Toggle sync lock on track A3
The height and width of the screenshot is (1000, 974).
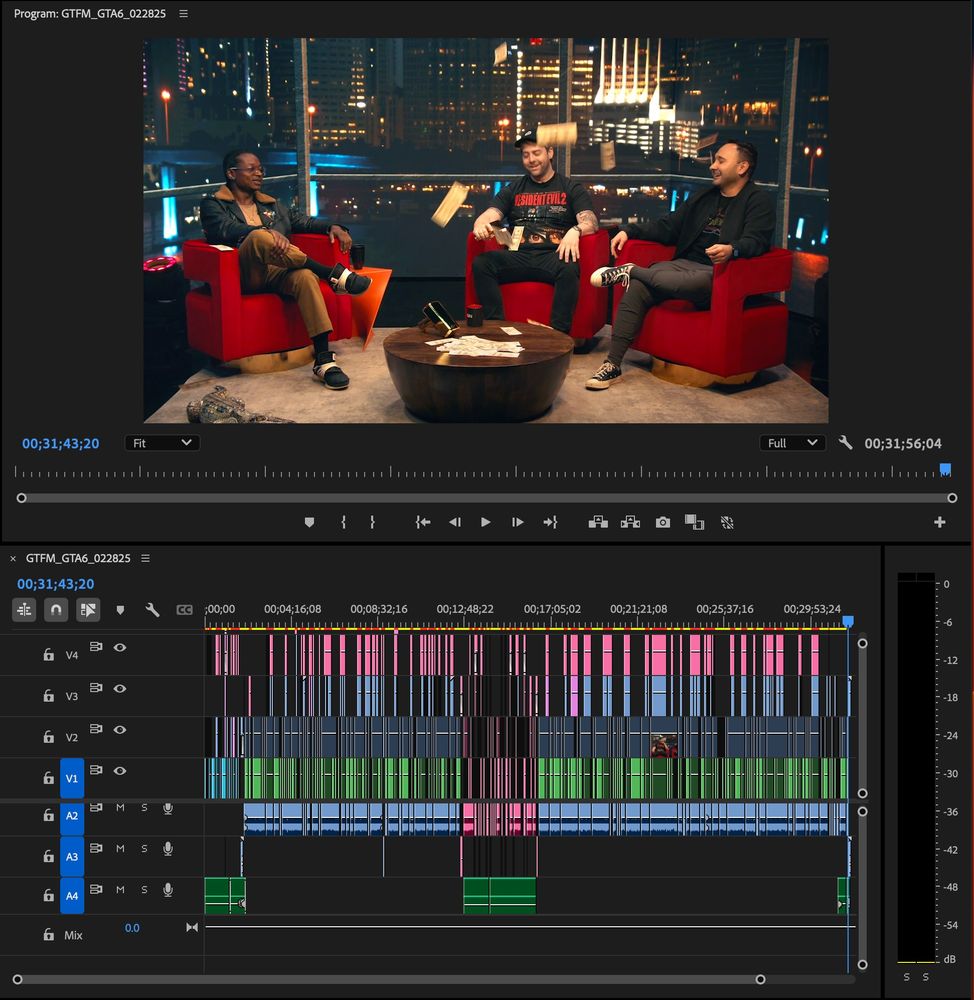point(96,848)
